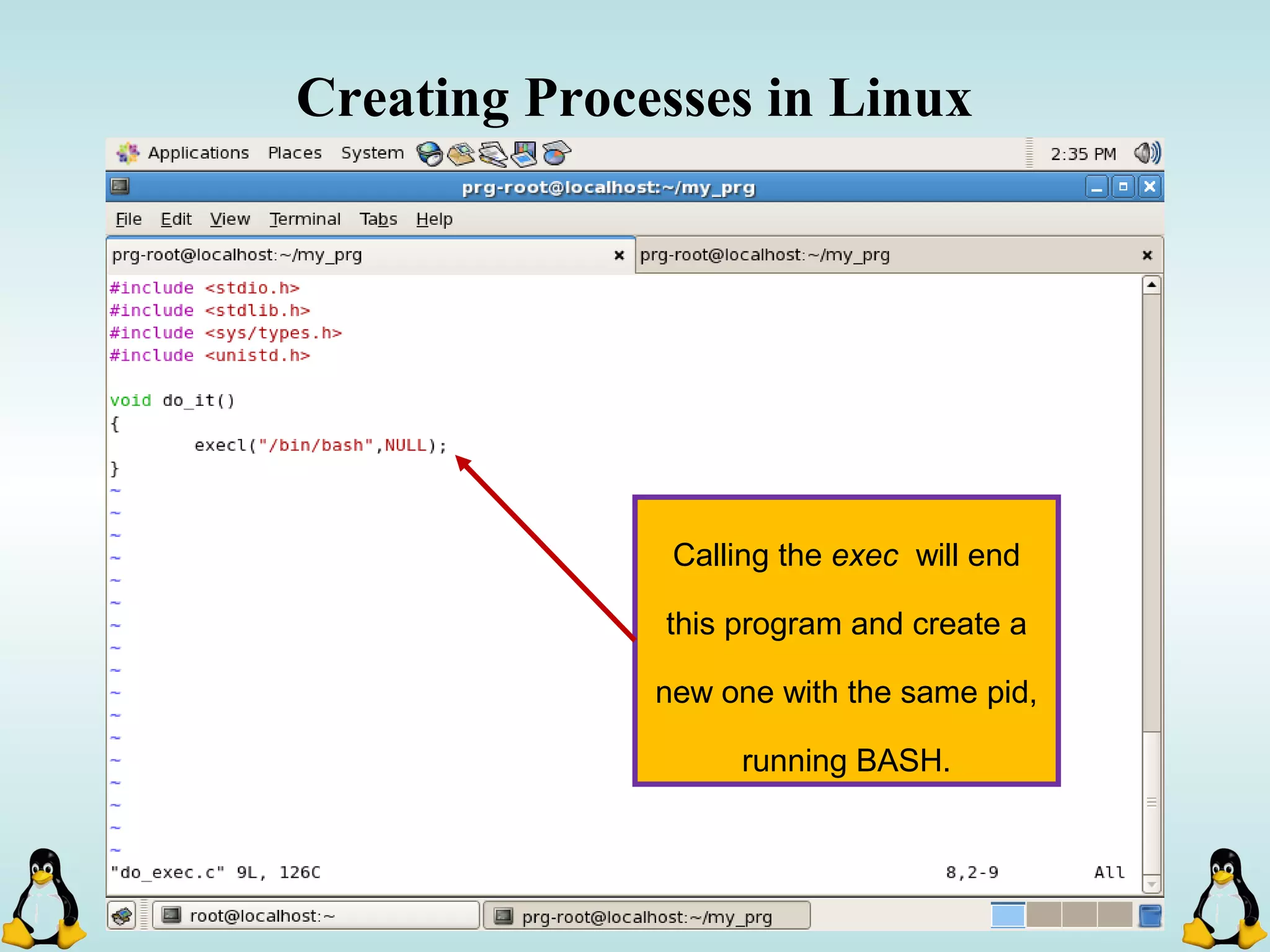Click the trash icon in the bottom panel
Screen dimensions: 1270x952
coord(1150,915)
